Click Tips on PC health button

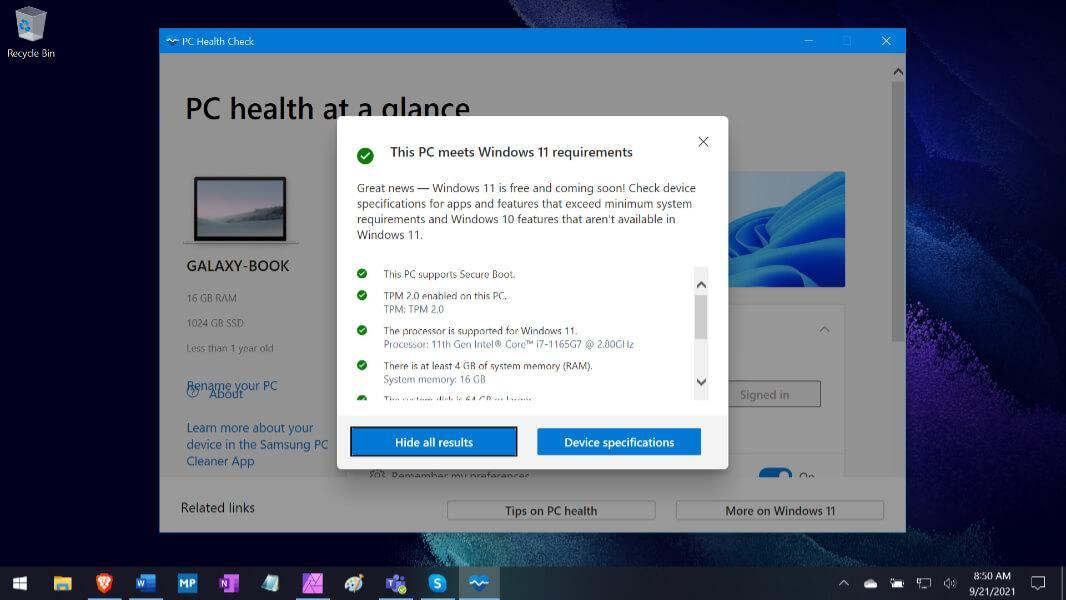(551, 510)
